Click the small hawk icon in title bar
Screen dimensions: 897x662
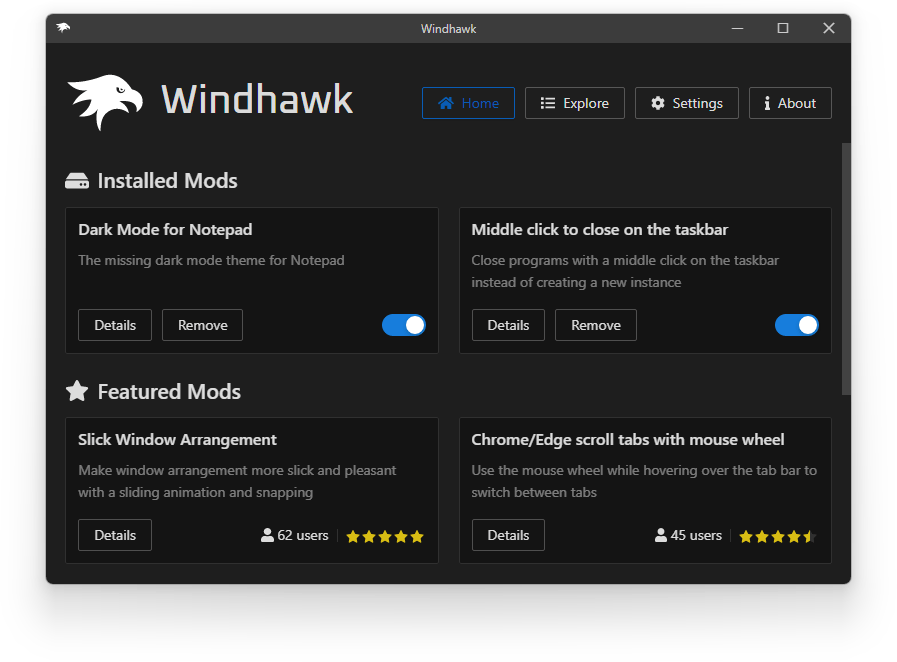click(x=64, y=28)
